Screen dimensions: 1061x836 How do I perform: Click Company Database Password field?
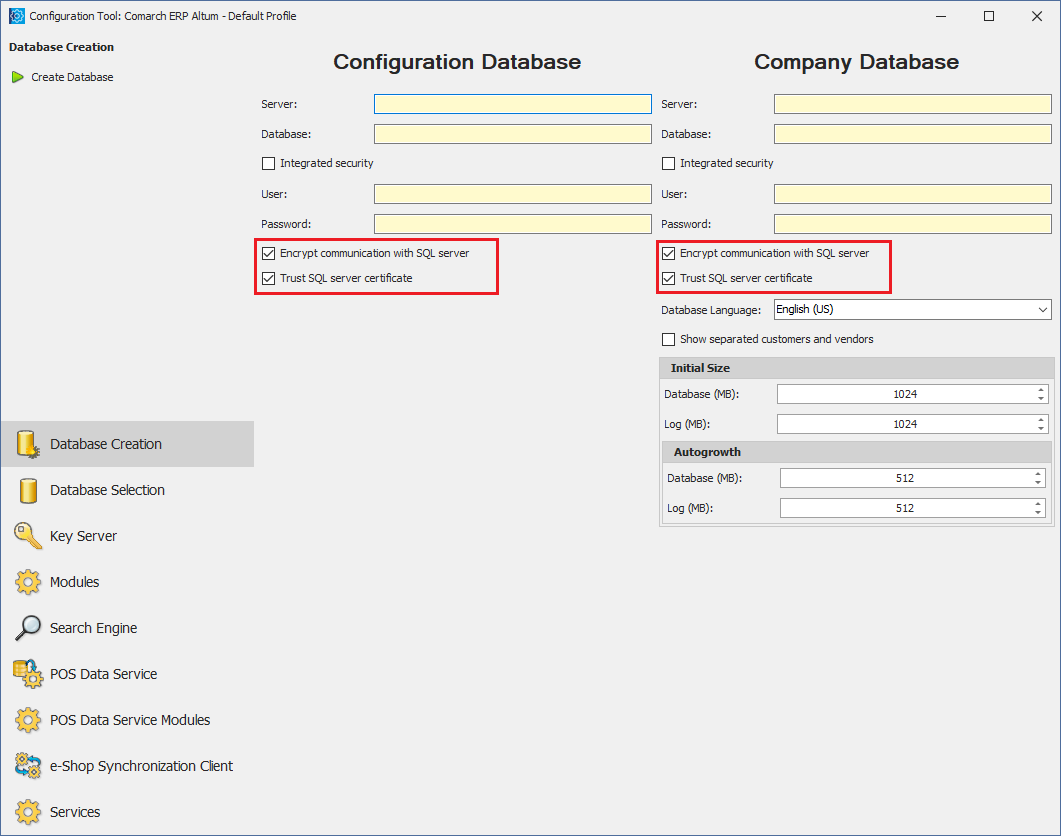pos(913,224)
